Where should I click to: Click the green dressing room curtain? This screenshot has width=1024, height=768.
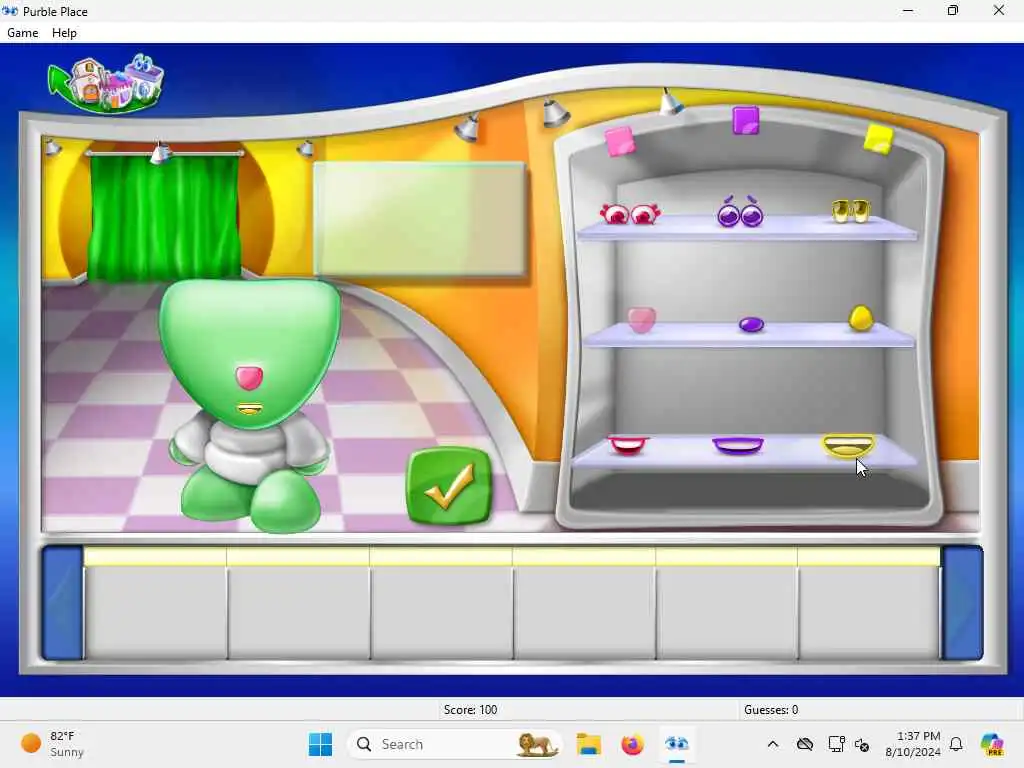click(164, 217)
